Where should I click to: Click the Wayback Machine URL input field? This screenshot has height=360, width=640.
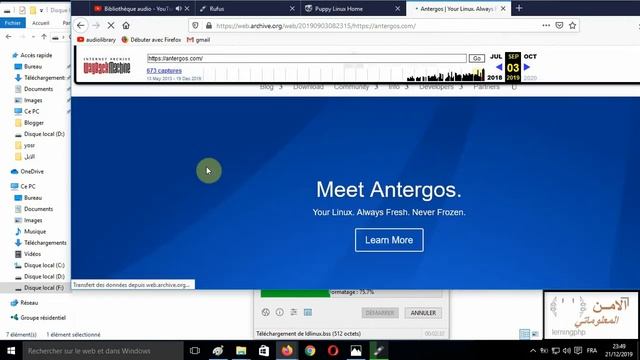point(307,58)
